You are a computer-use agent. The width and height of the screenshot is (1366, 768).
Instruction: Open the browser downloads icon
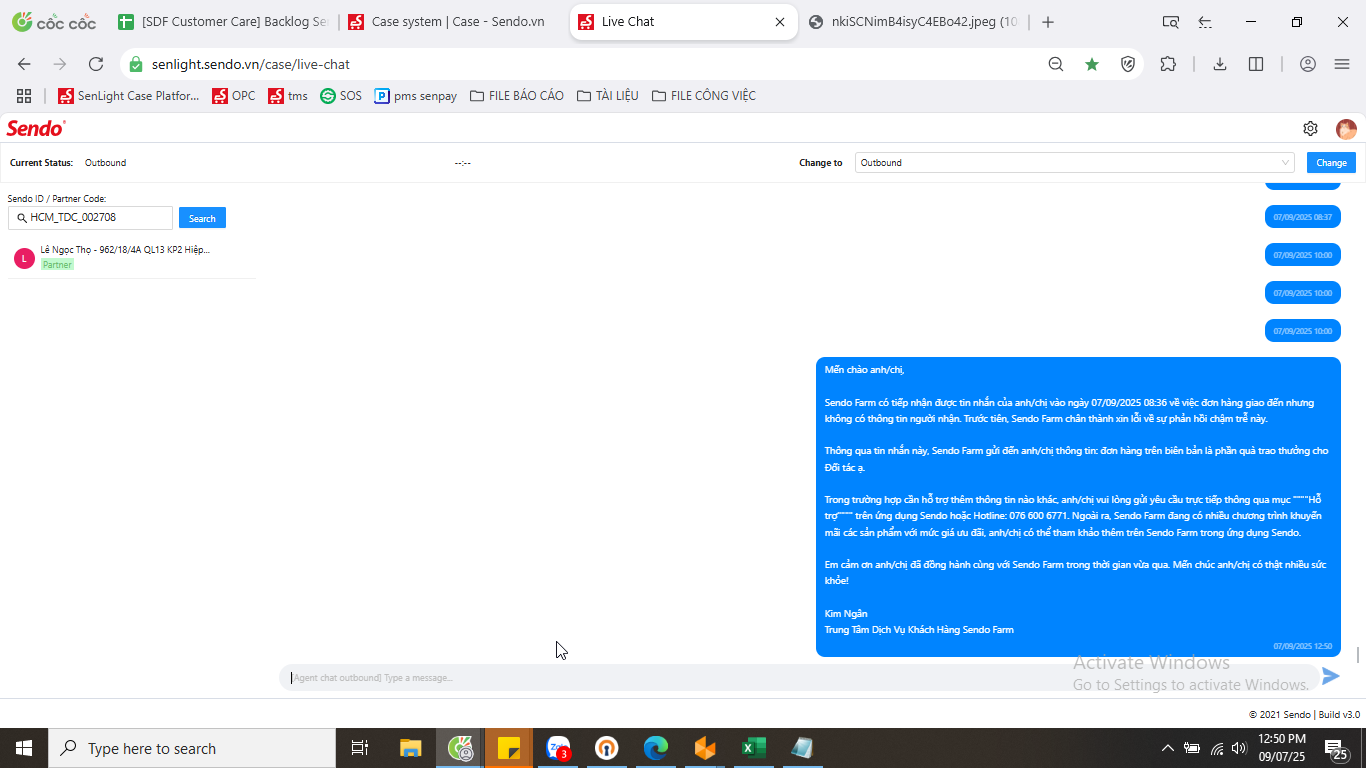[x=1220, y=64]
